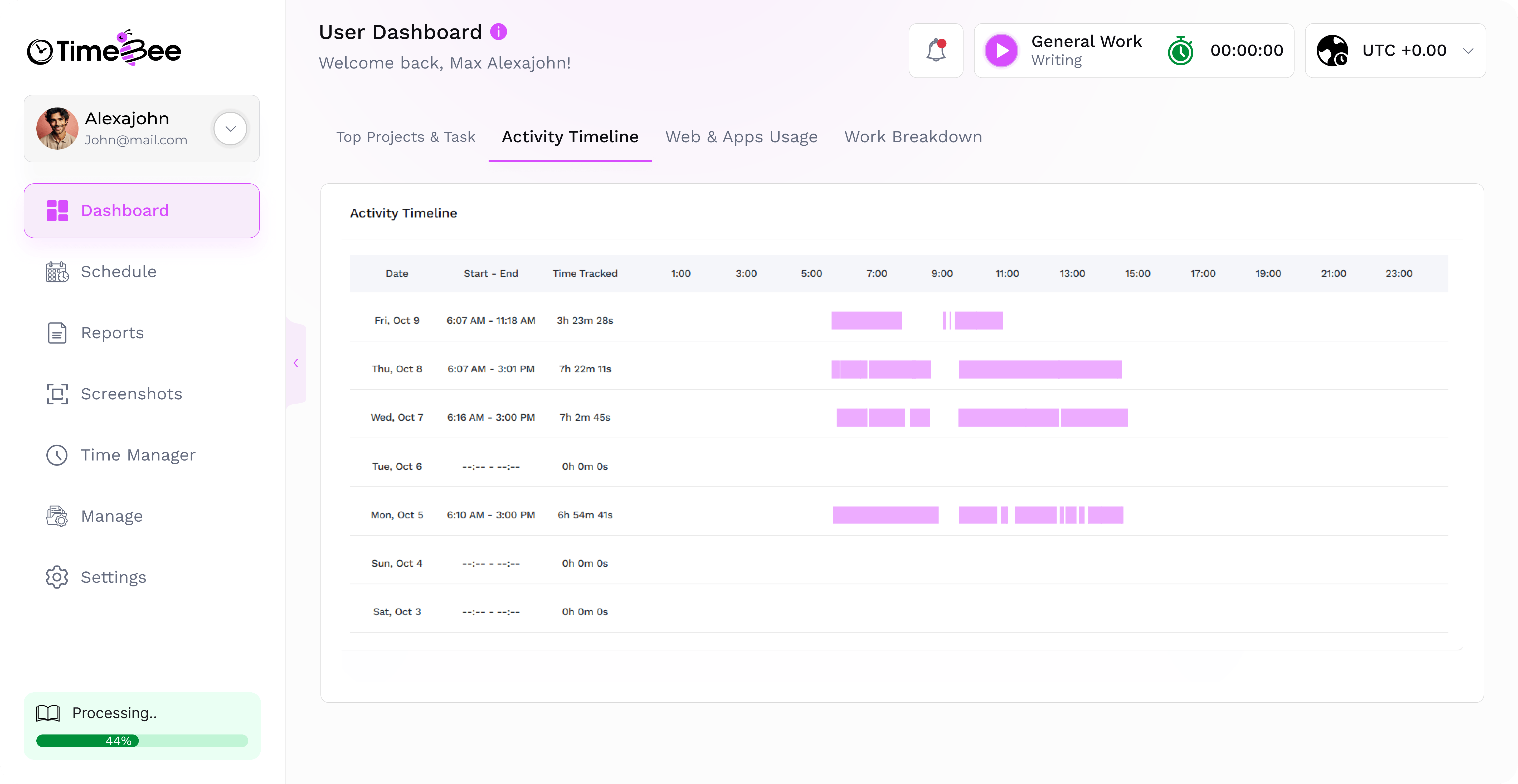This screenshot has height=784, width=1518.
Task: Expand the Alexajohn account dropdown
Action: coord(230,128)
